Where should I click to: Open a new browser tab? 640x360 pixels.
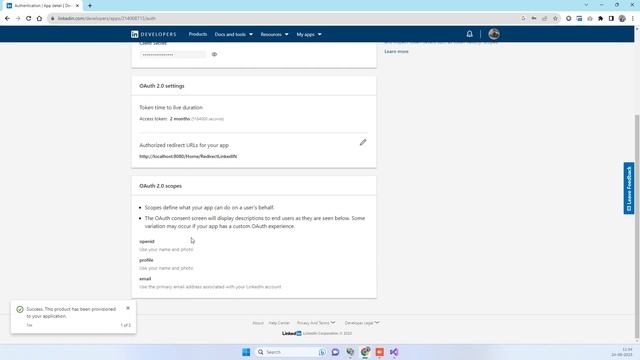click(90, 6)
